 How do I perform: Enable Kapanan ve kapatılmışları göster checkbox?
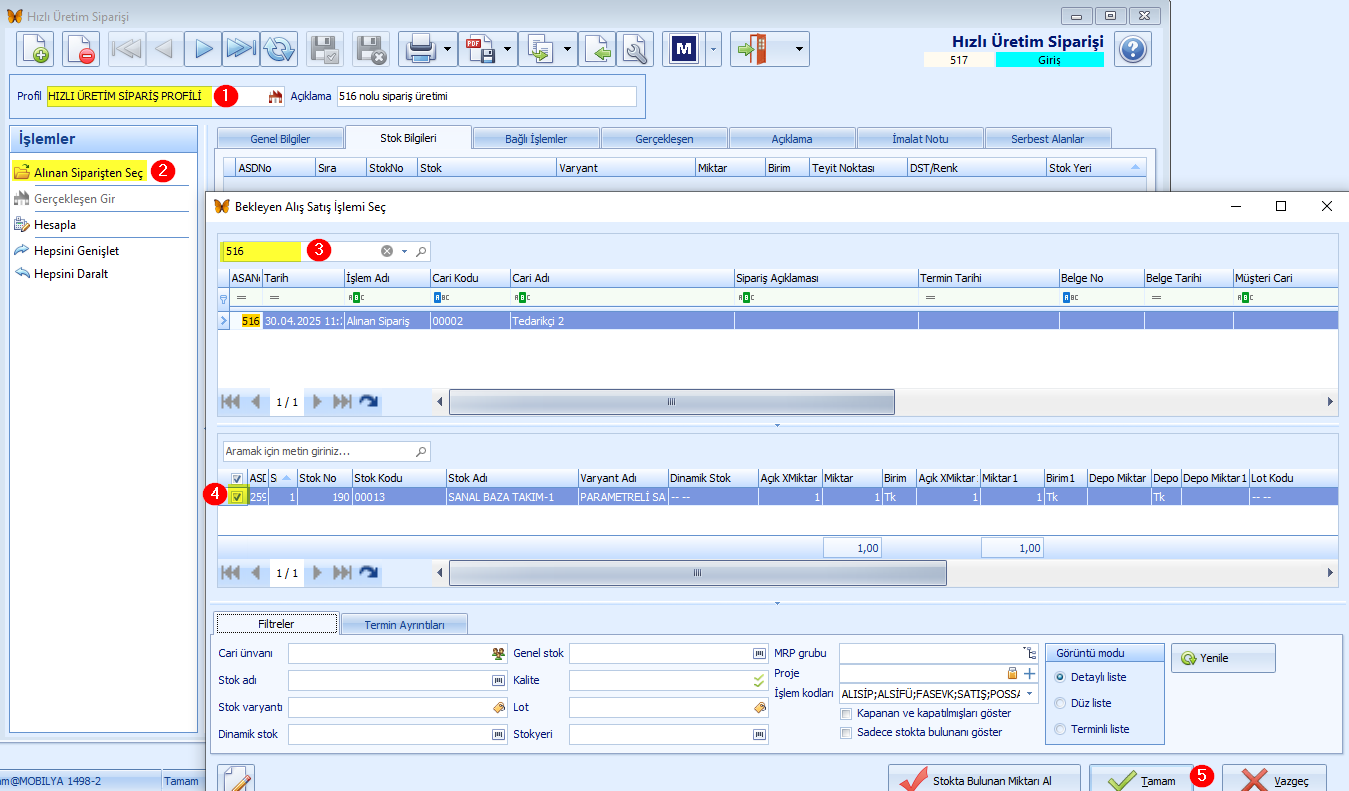[846, 714]
